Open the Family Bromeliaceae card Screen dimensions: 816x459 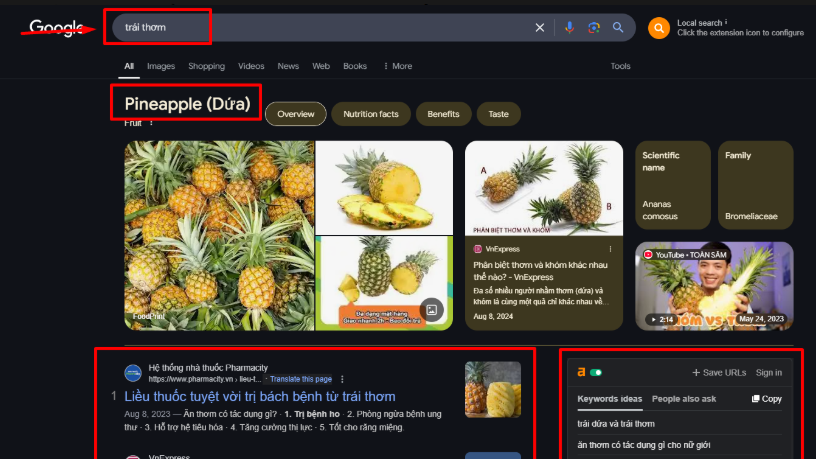[x=756, y=185]
